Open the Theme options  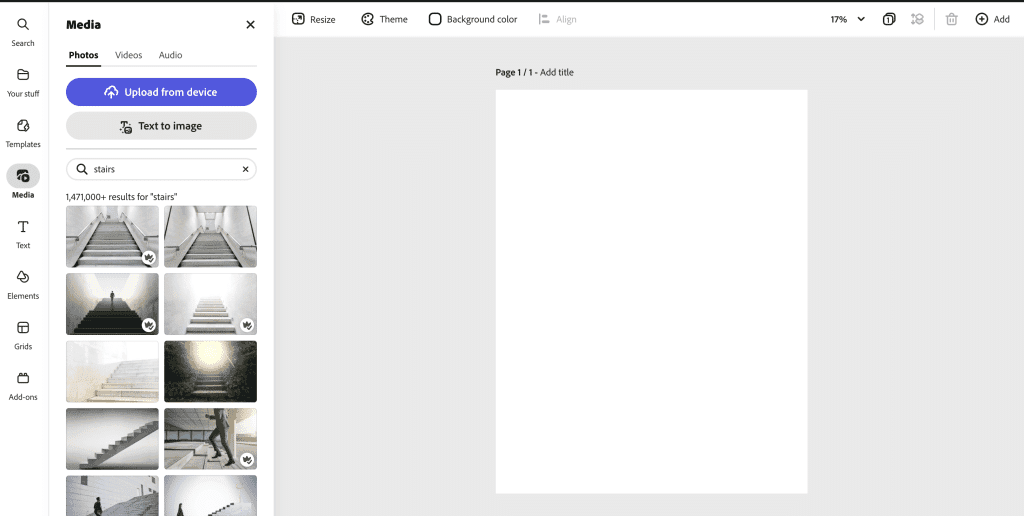coord(385,20)
